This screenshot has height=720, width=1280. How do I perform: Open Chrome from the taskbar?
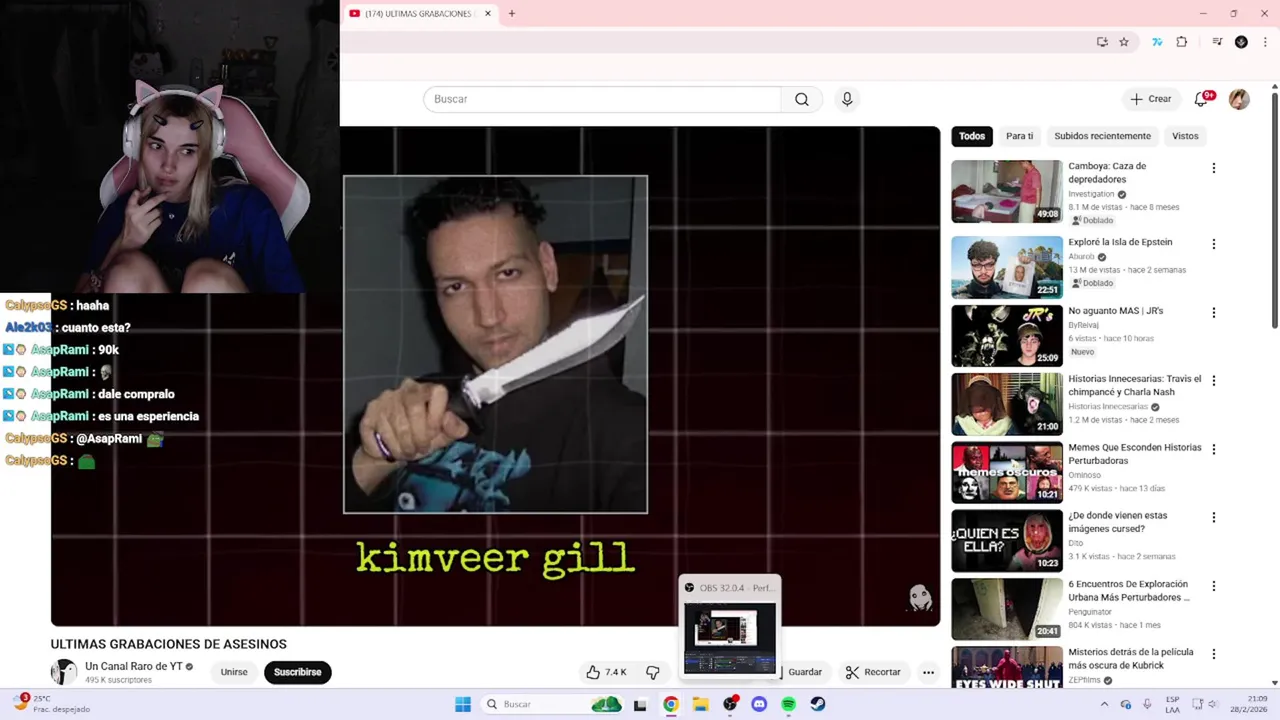pyautogui.click(x=671, y=704)
